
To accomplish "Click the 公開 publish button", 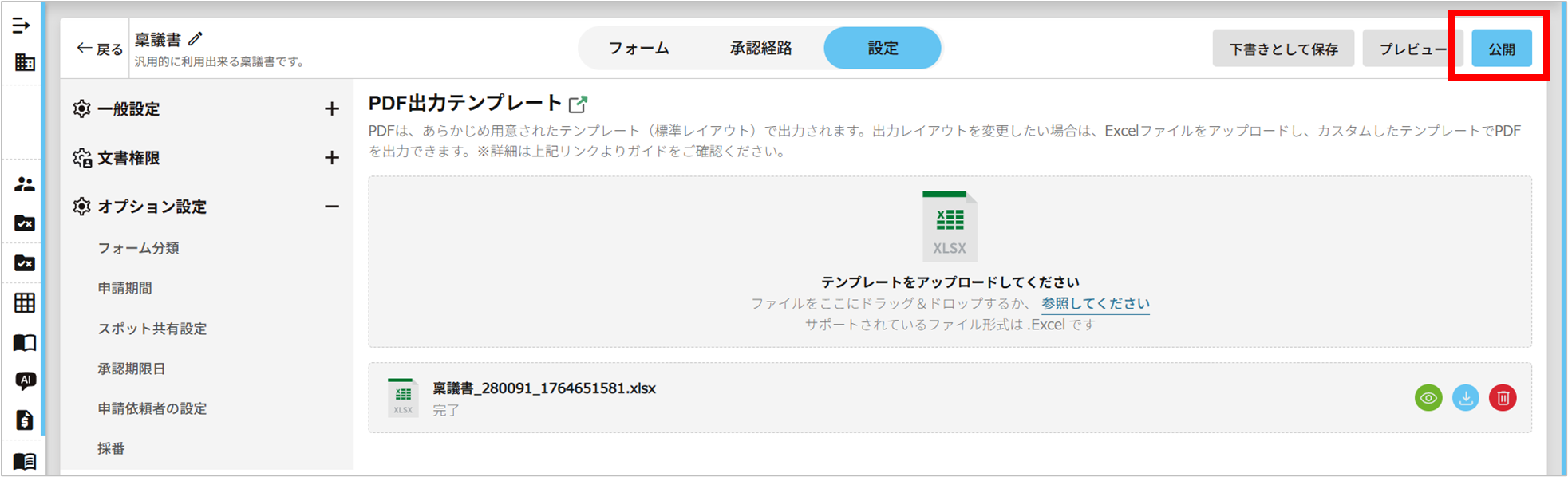I will (1501, 49).
